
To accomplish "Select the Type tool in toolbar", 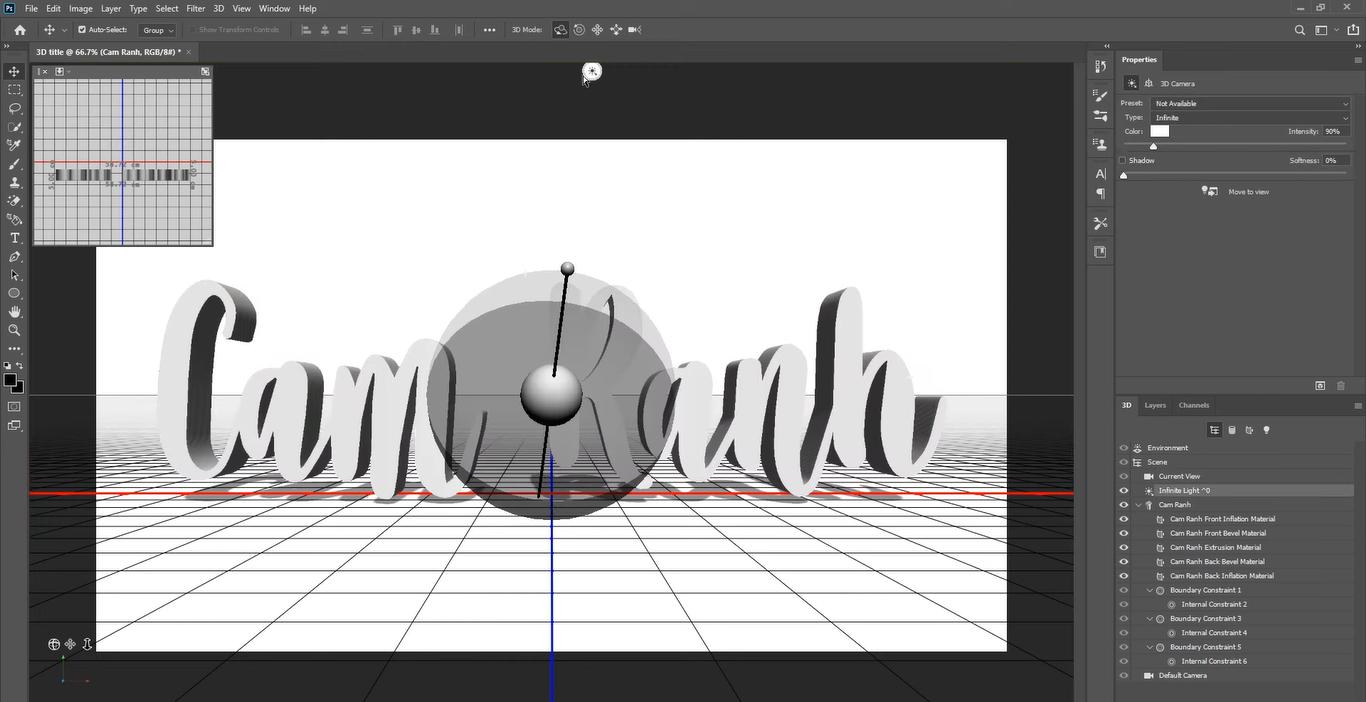I will point(14,238).
